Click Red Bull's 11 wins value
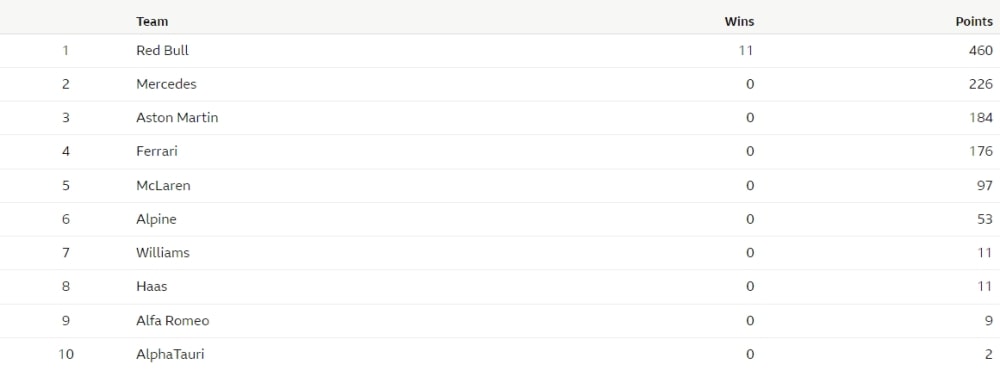This screenshot has height=370, width=1000. tap(746, 50)
